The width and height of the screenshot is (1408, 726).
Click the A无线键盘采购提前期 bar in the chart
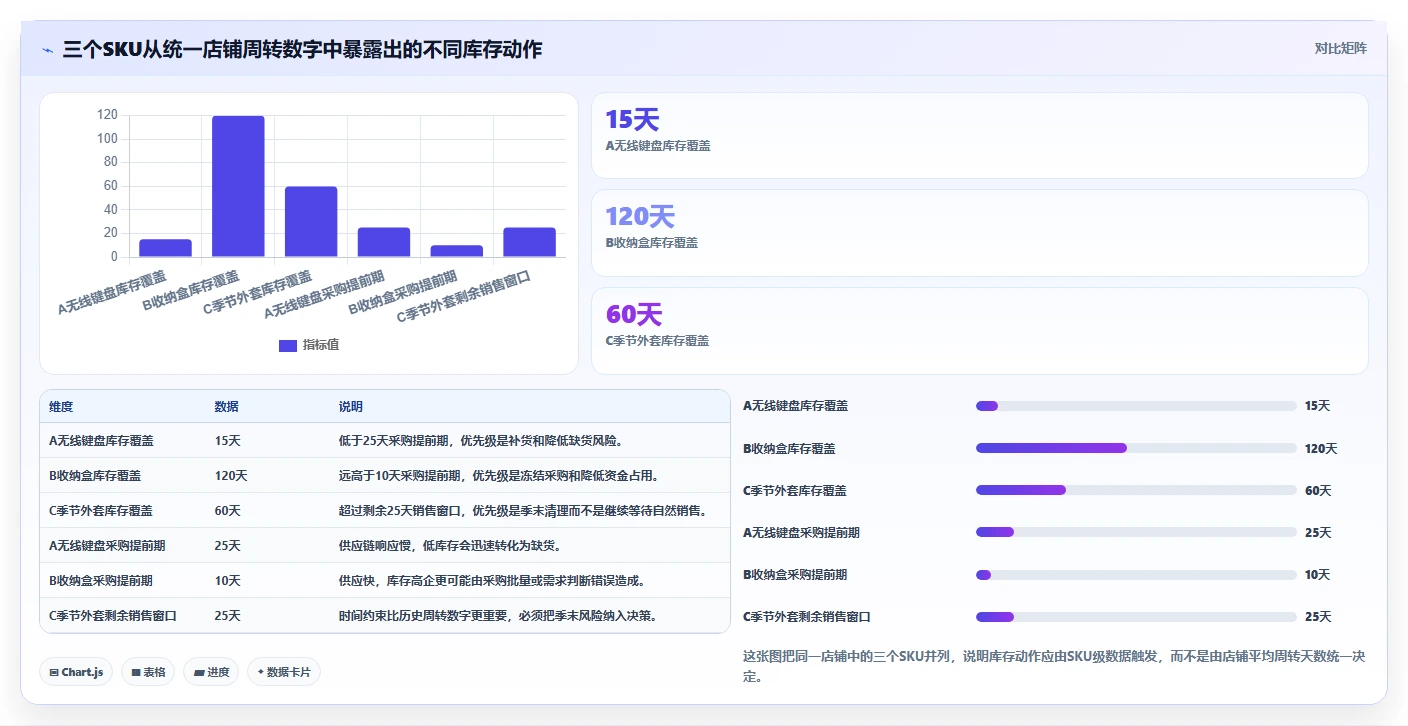click(x=384, y=242)
